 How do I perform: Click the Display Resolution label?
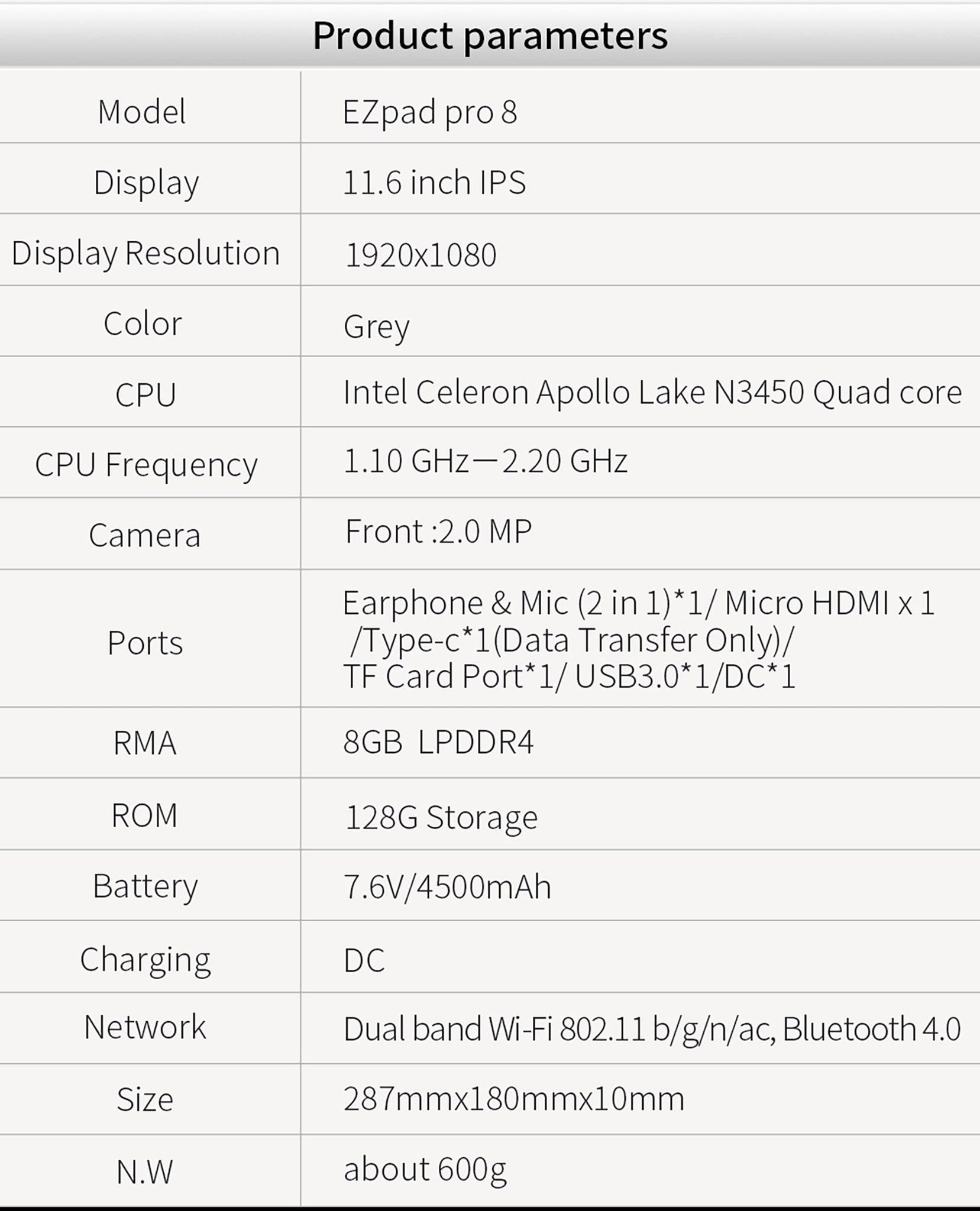point(145,254)
